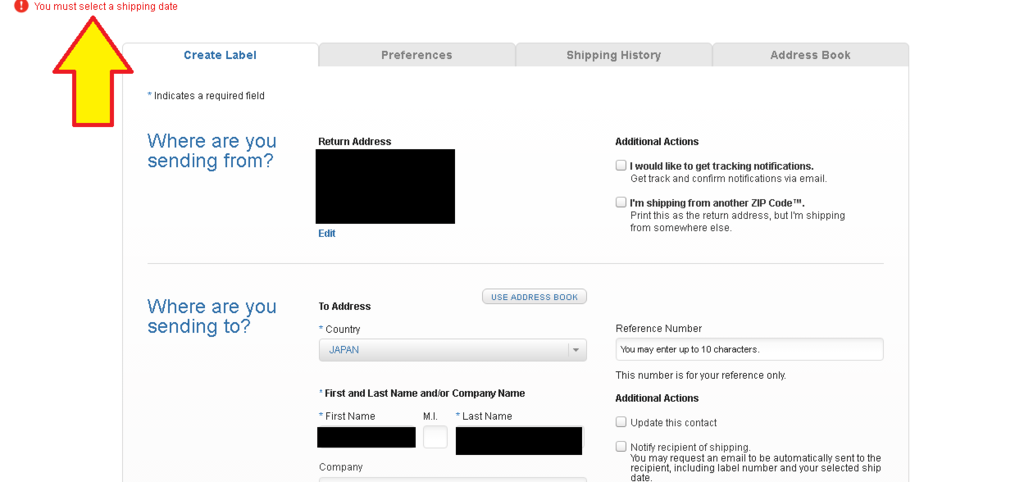Tick the Update this contact checkbox
This screenshot has height=482, width=1024.
pyautogui.click(x=621, y=422)
